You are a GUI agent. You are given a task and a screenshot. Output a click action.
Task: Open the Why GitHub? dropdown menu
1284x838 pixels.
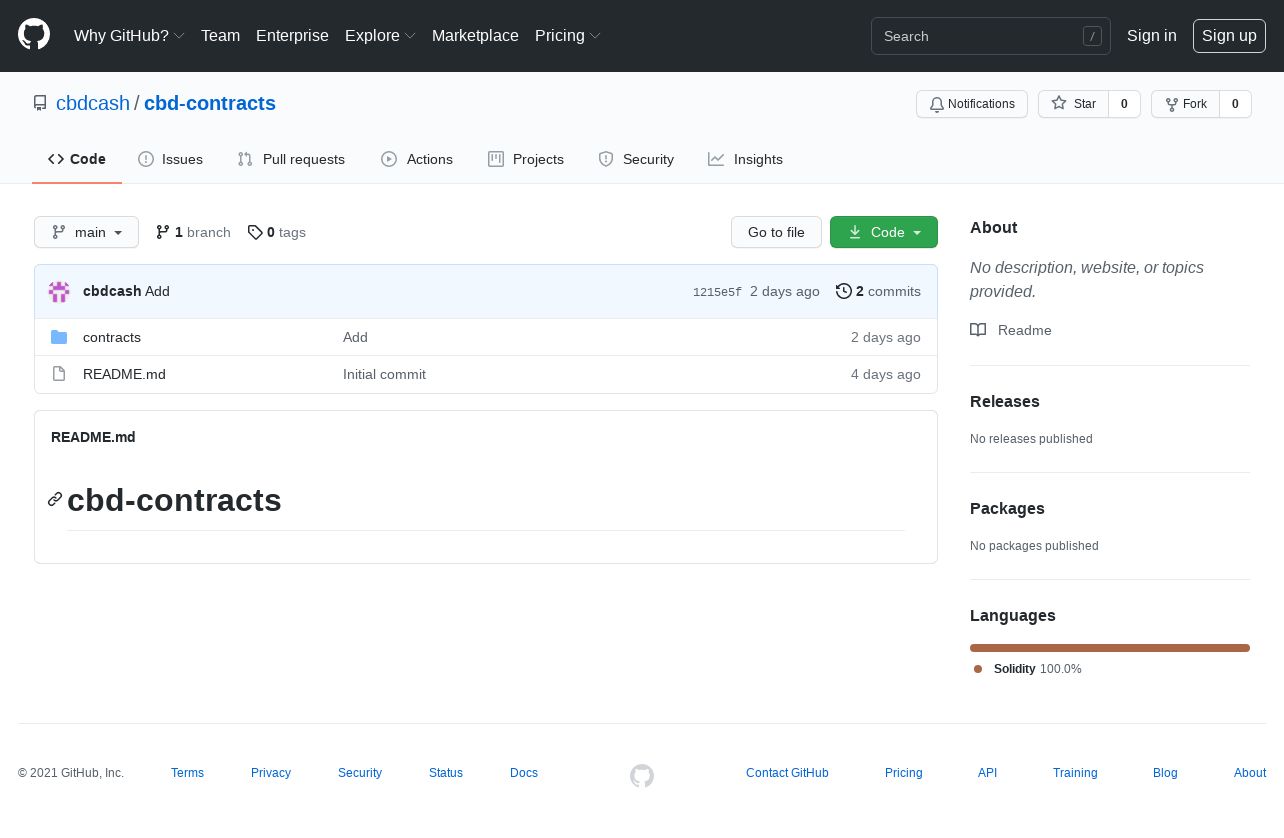point(129,35)
